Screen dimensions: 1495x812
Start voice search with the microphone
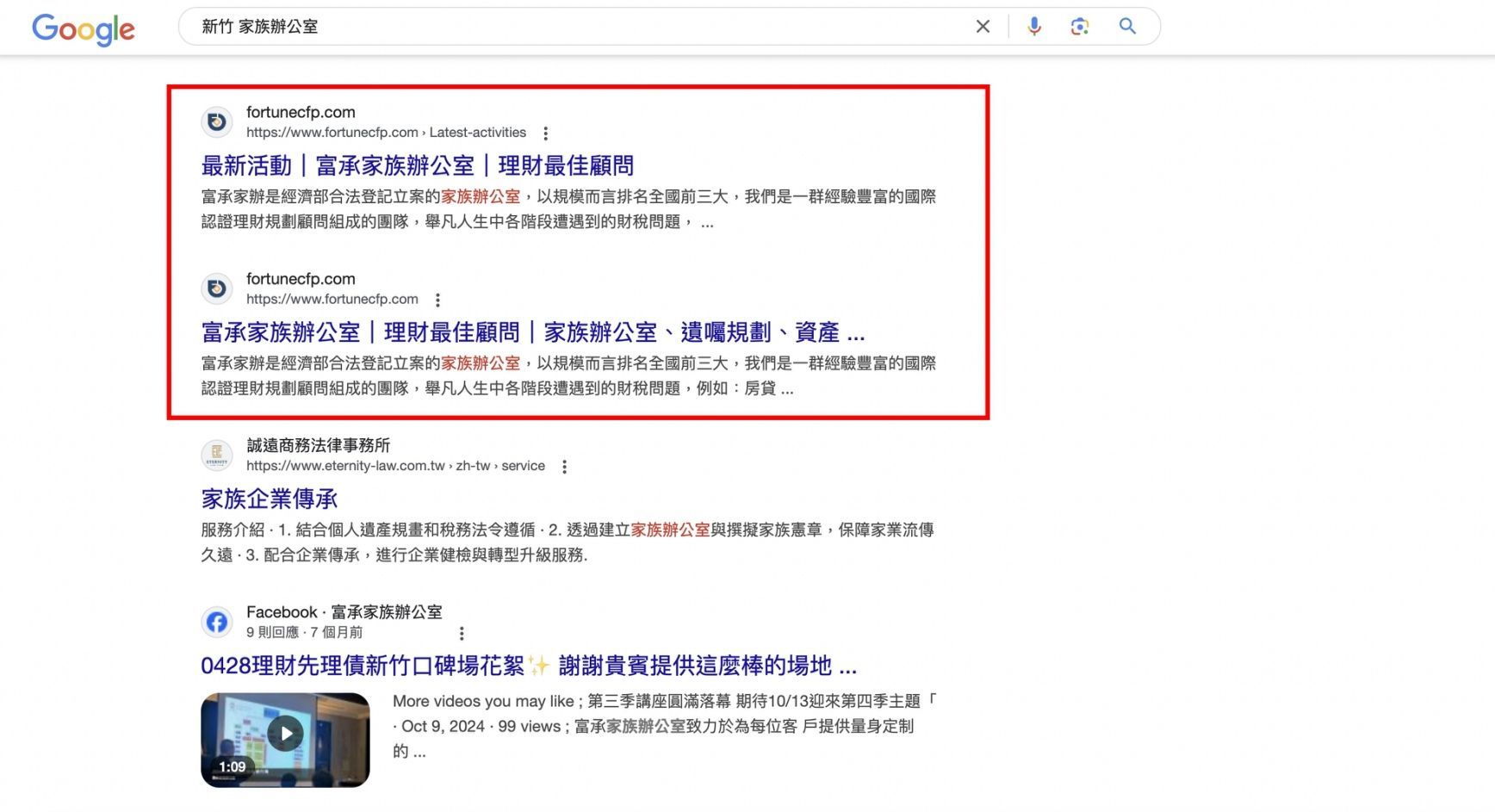click(1034, 27)
